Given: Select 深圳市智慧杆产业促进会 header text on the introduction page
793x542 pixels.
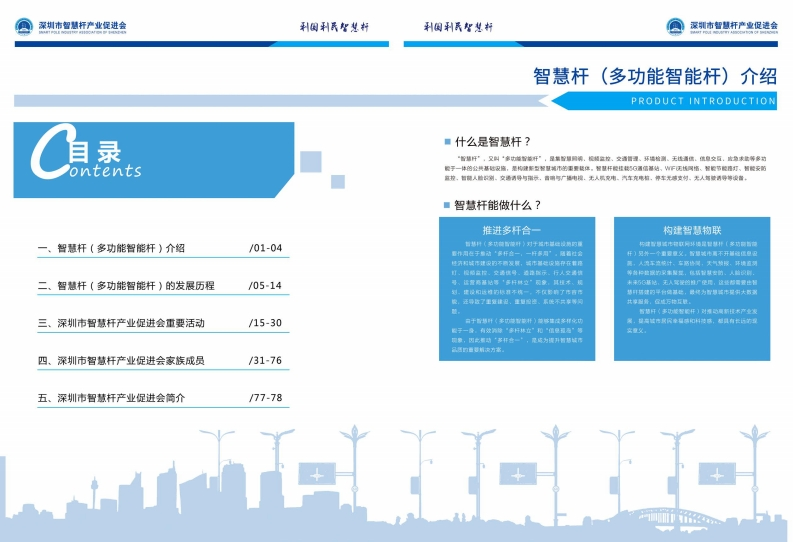Looking at the screenshot, I should (x=734, y=25).
